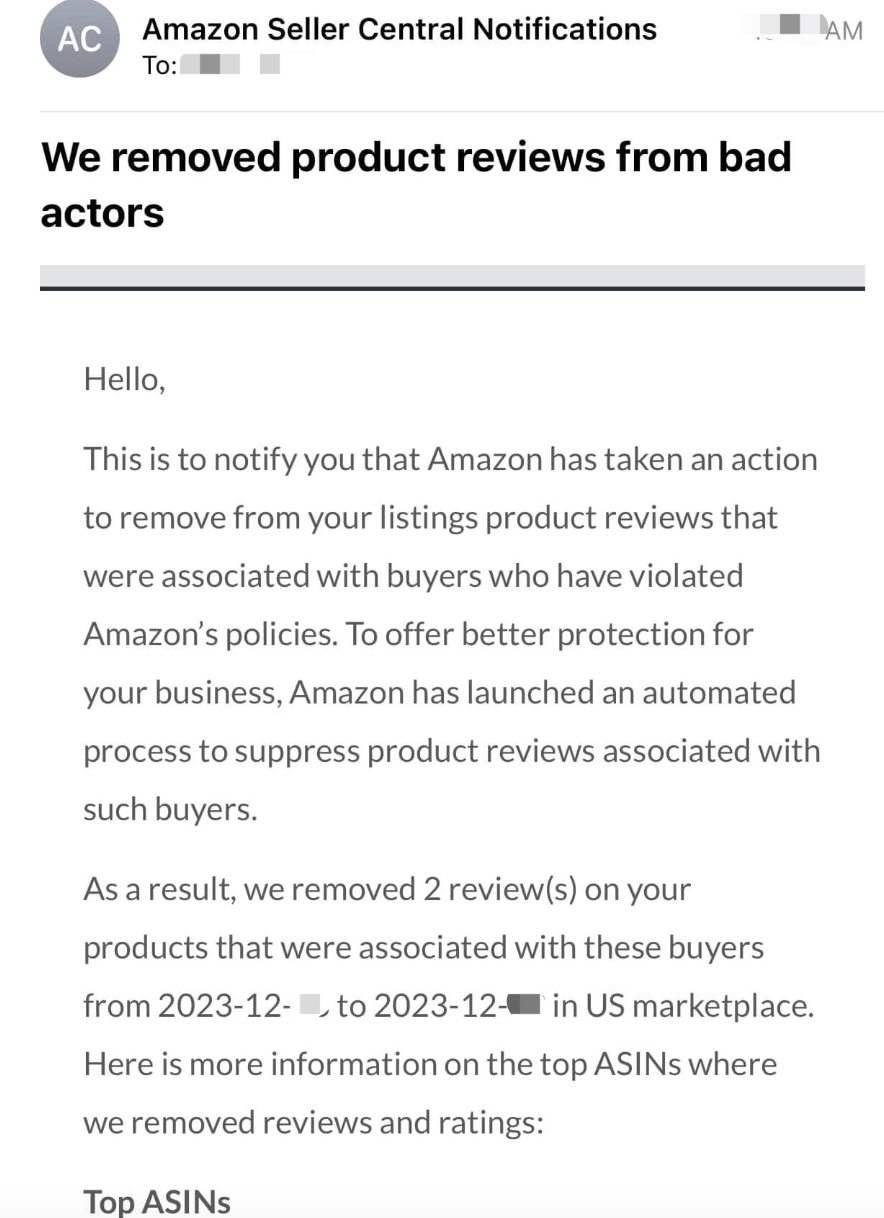
Task: Click the word "actors" in the subject
Action: click(102, 213)
